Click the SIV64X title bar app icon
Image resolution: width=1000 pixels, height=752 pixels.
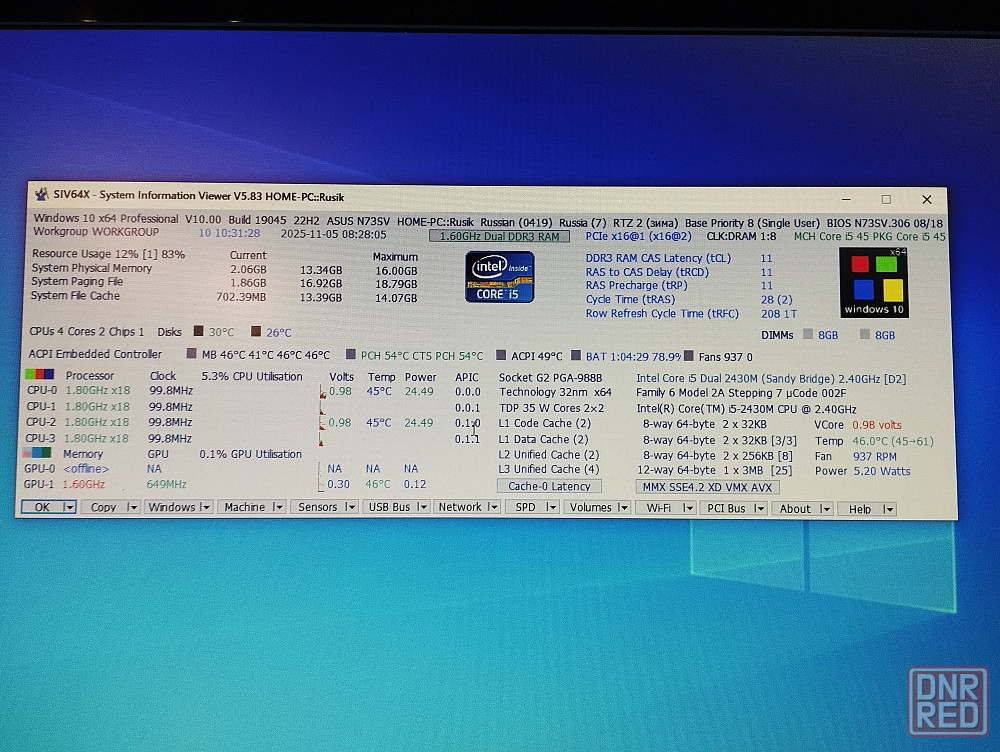point(41,198)
